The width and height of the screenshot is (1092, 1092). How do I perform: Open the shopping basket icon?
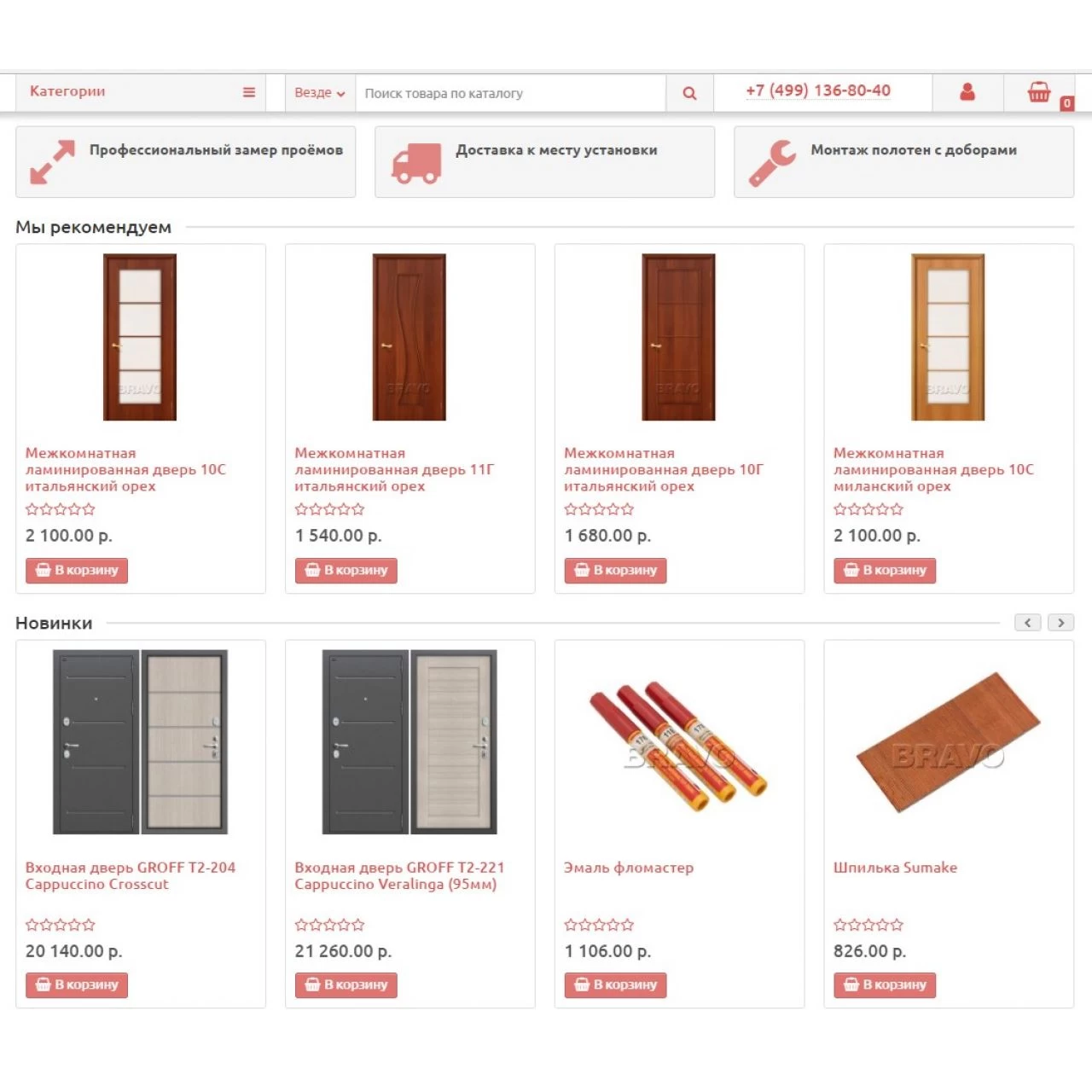click(x=1038, y=92)
